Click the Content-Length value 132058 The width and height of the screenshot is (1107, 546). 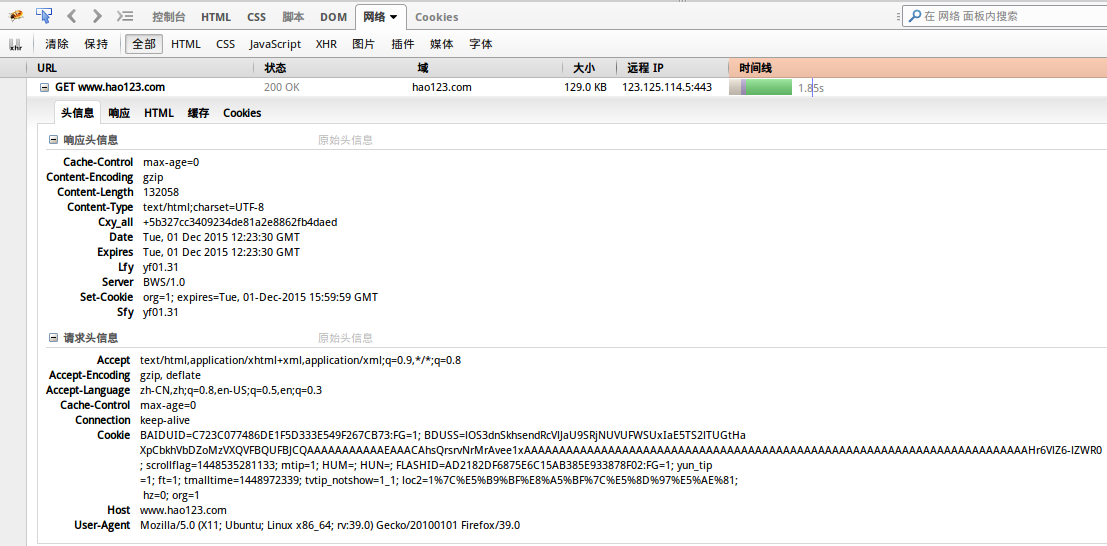click(161, 192)
